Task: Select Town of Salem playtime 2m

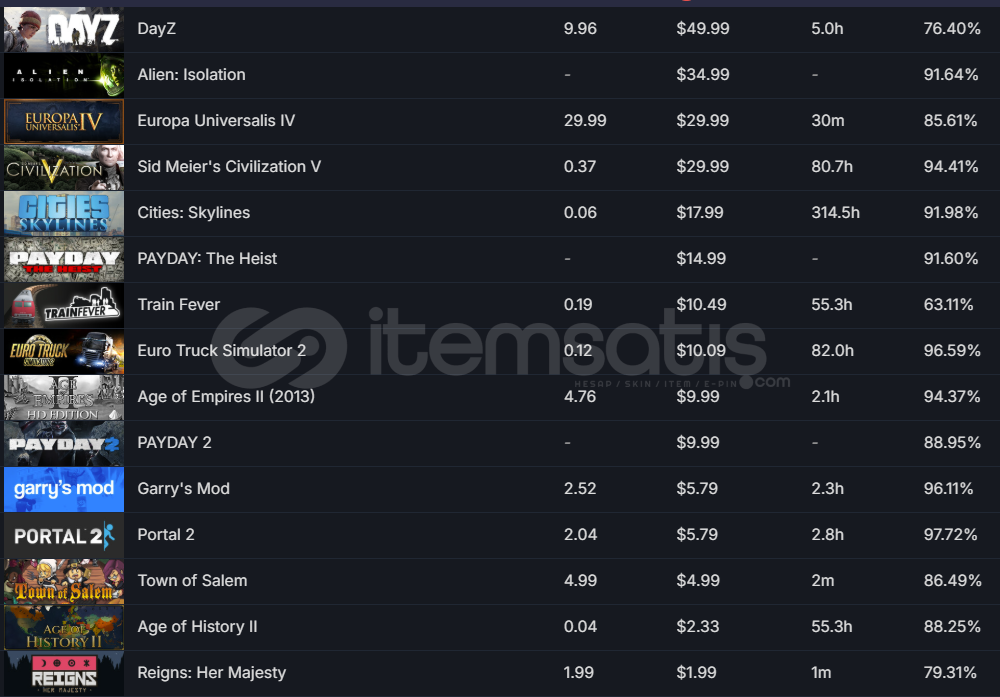Action: tap(823, 580)
